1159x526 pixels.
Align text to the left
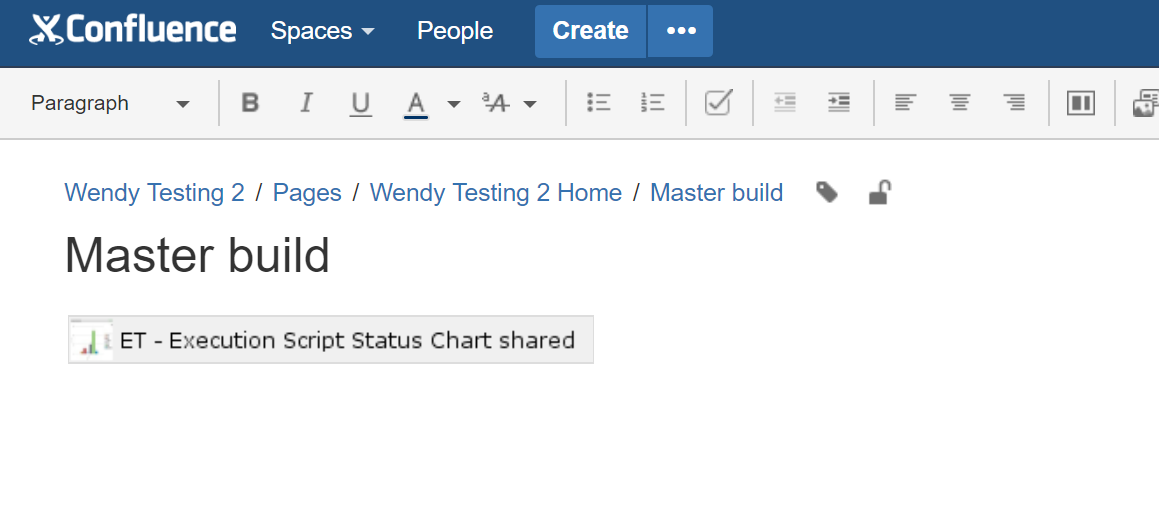(905, 103)
